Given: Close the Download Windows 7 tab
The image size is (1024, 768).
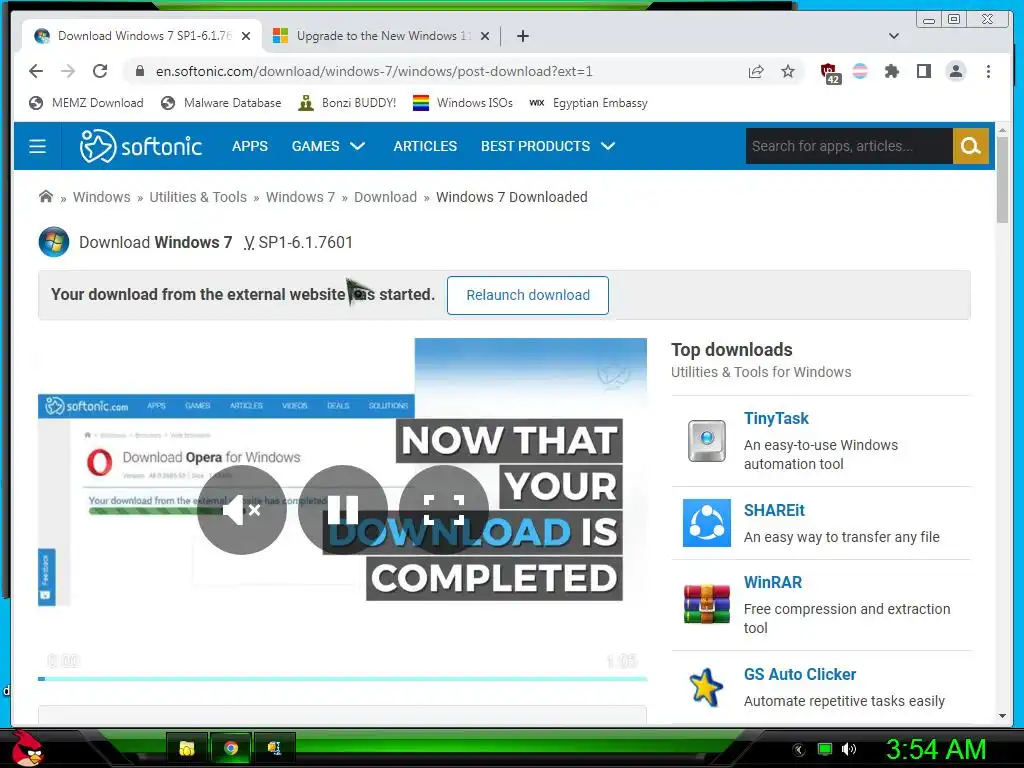Looking at the screenshot, I should (246, 36).
